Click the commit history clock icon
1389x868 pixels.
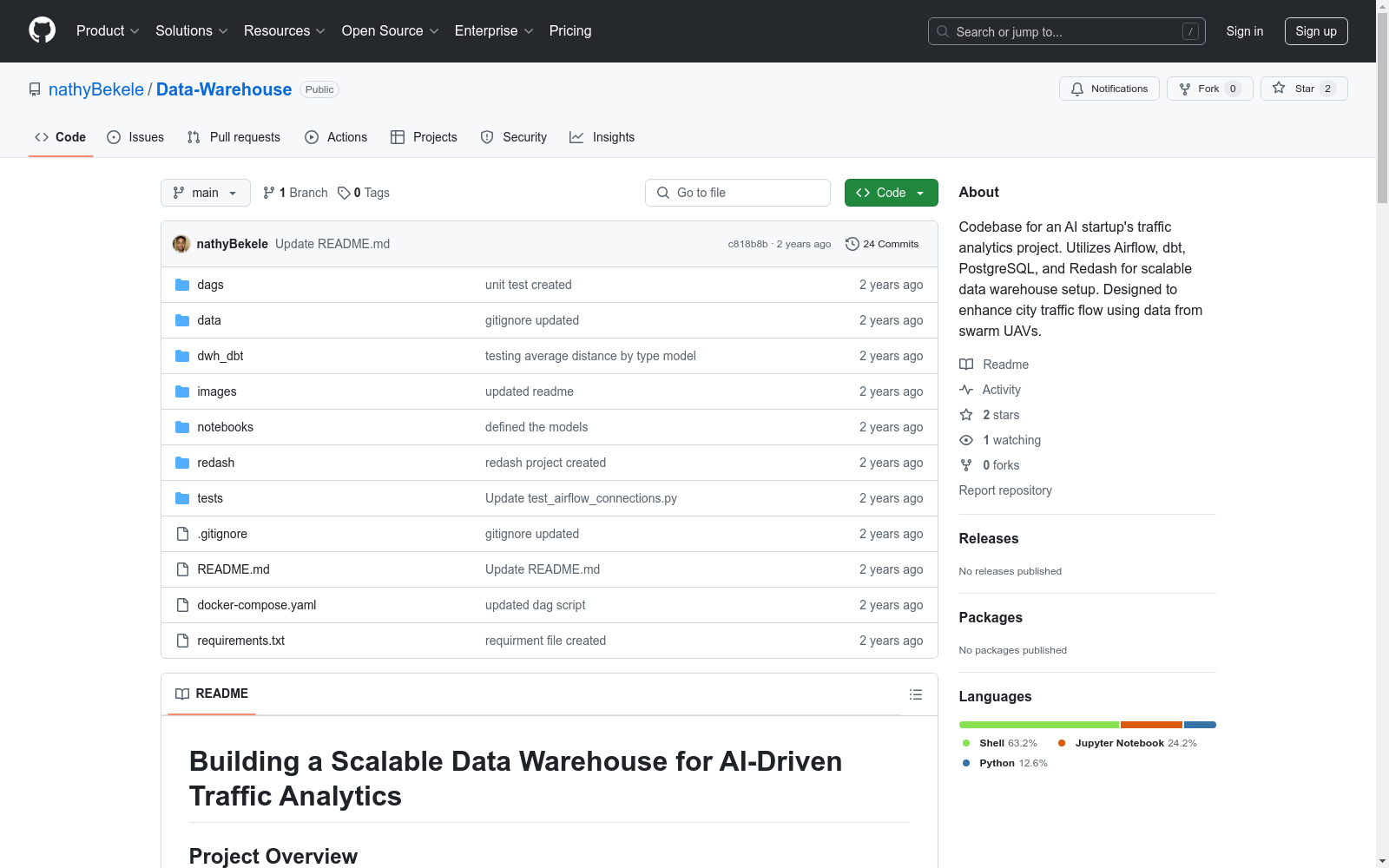tap(852, 244)
